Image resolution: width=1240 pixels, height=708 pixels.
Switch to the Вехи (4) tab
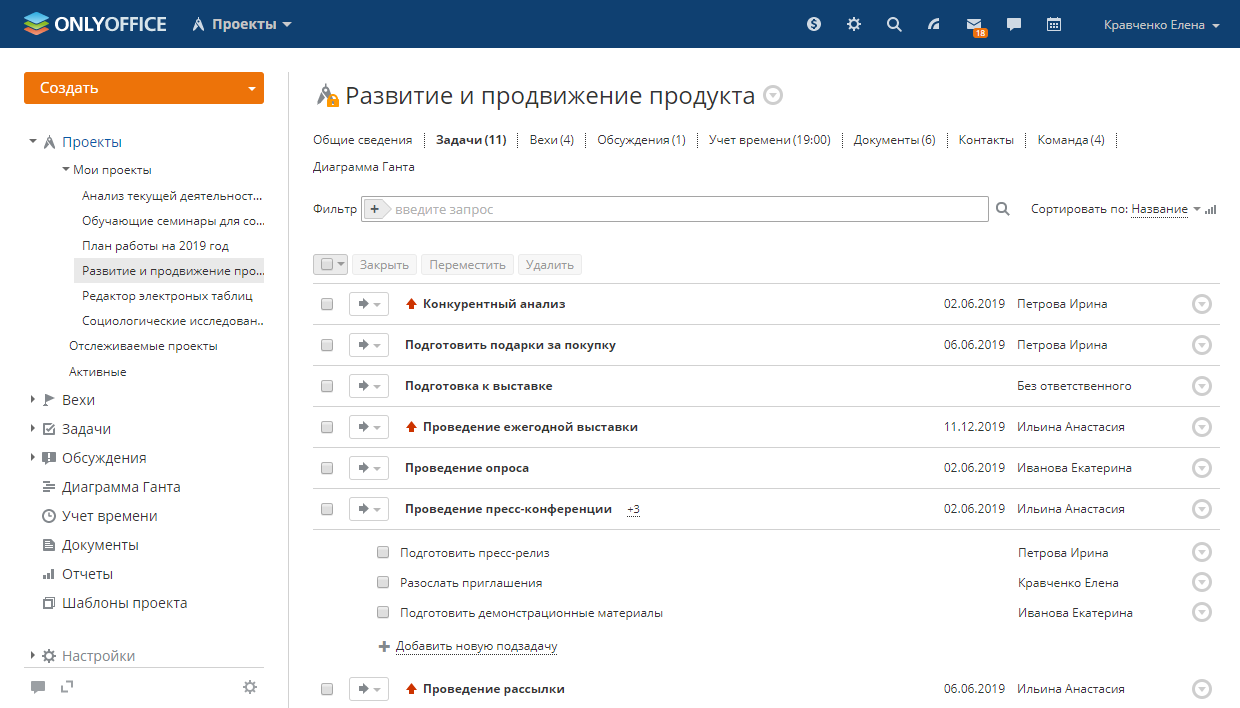[x=551, y=140]
